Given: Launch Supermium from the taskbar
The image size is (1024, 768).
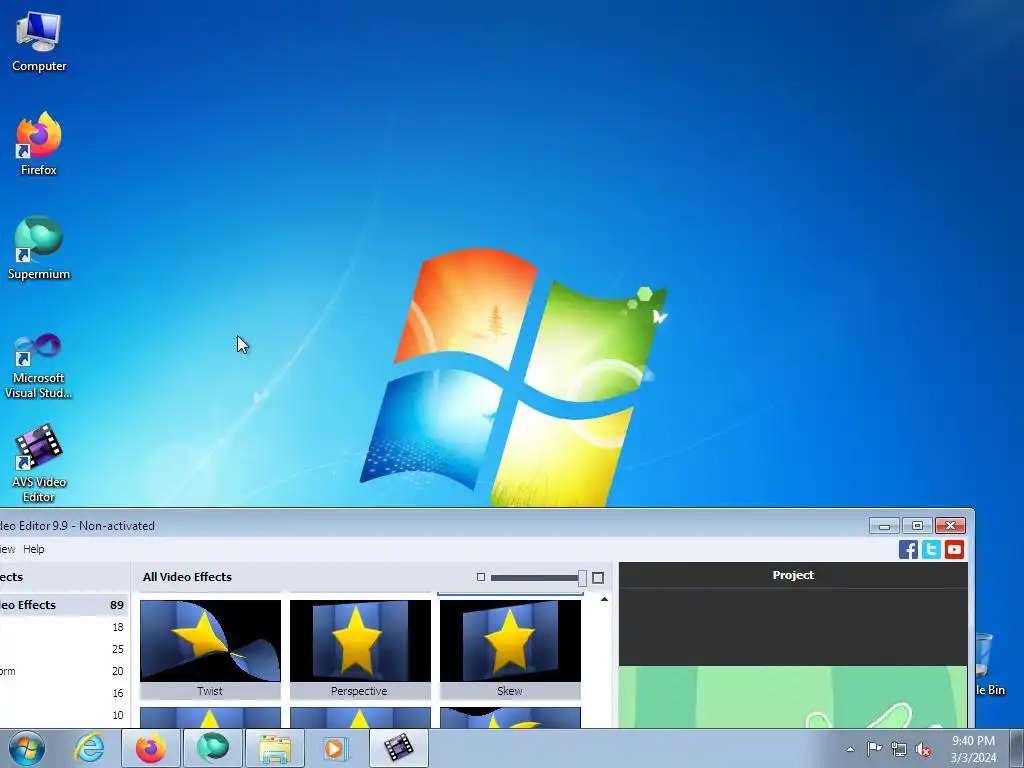Looking at the screenshot, I should click(x=213, y=748).
